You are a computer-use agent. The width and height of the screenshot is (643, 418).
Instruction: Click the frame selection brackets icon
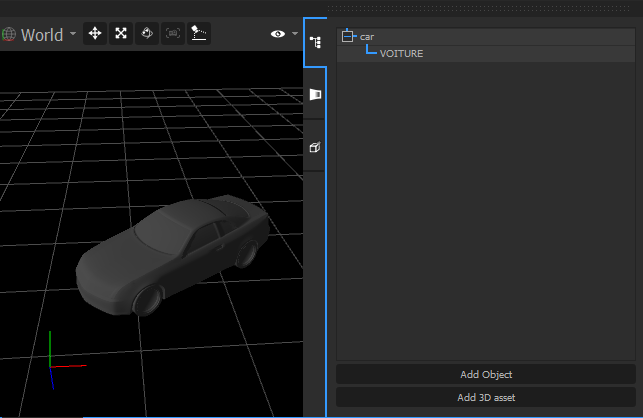click(x=173, y=34)
